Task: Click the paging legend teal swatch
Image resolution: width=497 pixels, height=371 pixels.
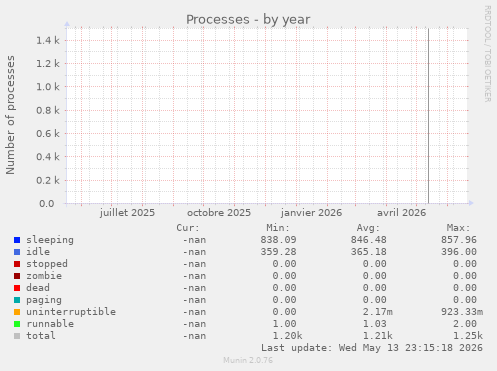Action: 17,300
